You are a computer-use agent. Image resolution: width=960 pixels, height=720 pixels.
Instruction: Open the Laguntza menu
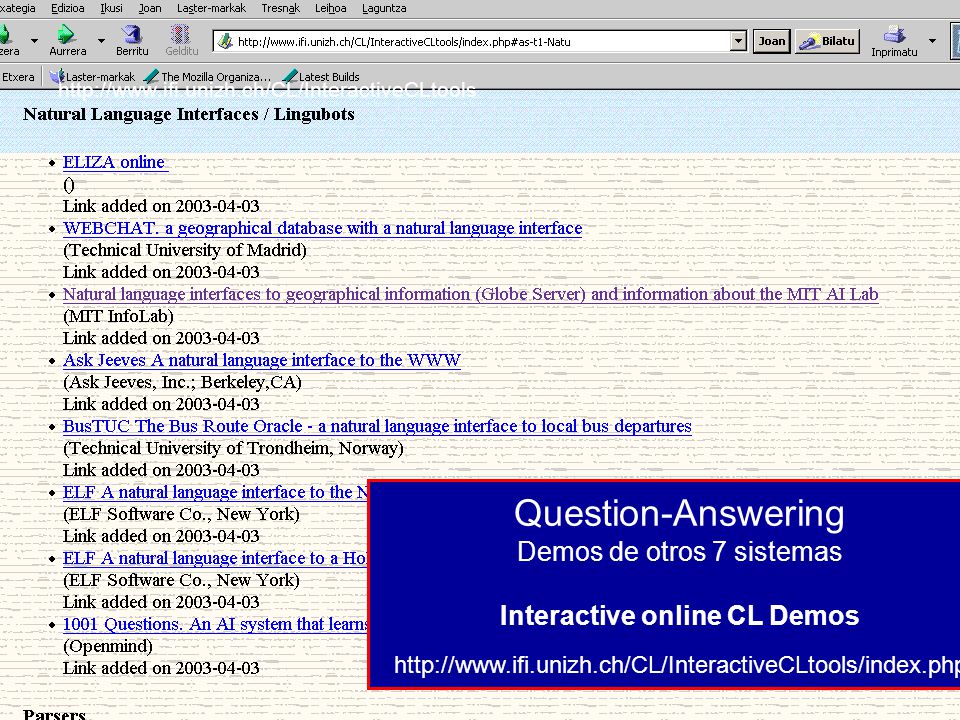tap(384, 8)
